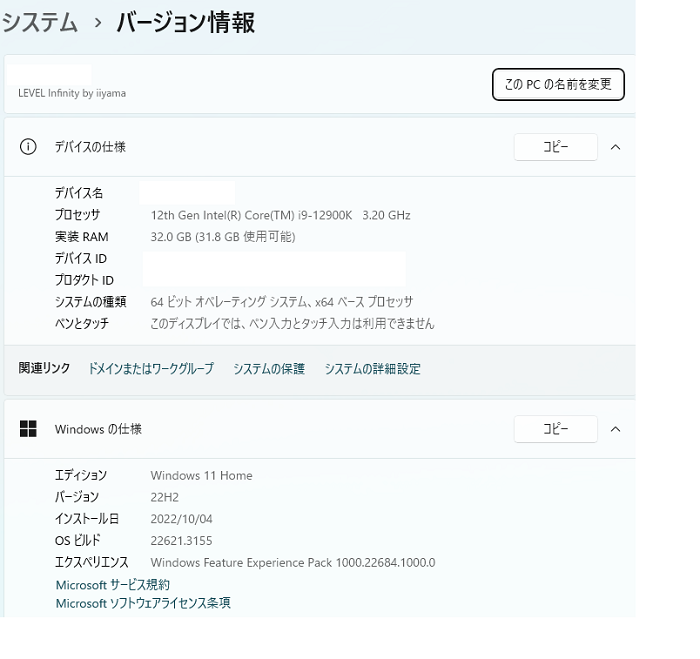Select the pen and touch availability text
This screenshot has width=700, height=659.
tap(292, 323)
